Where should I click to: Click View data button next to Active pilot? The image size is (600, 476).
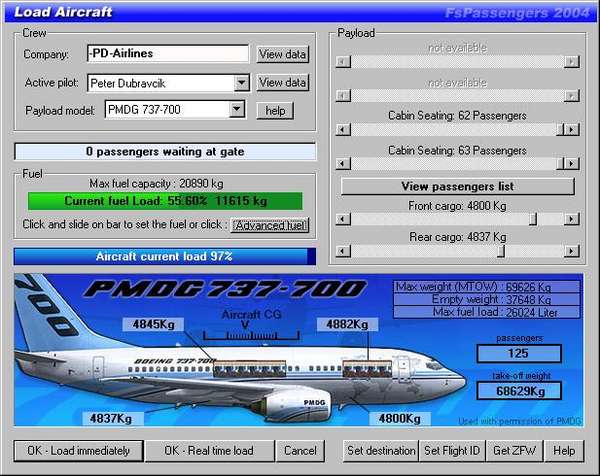click(x=282, y=82)
